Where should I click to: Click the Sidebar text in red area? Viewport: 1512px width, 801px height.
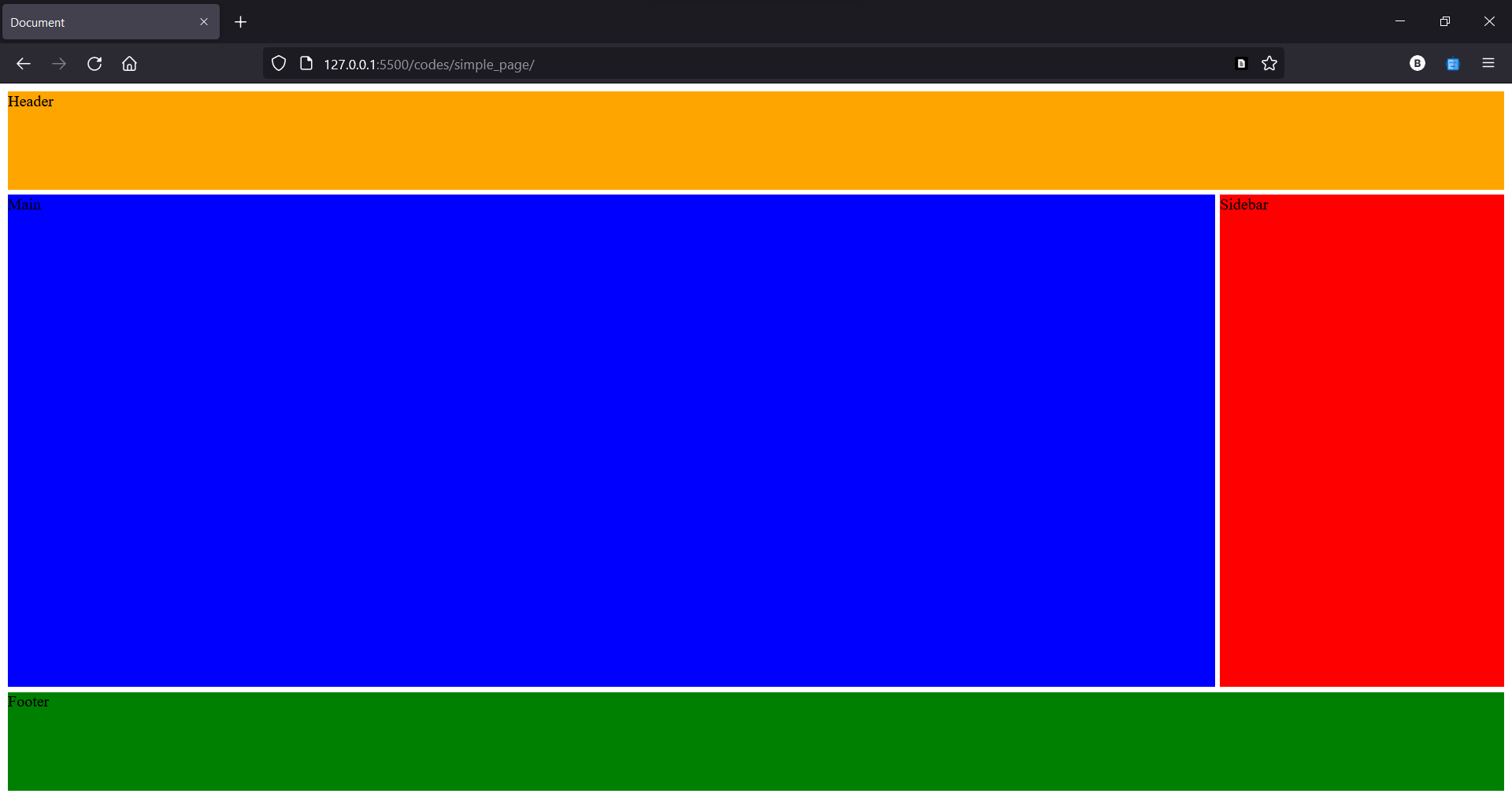(1244, 205)
